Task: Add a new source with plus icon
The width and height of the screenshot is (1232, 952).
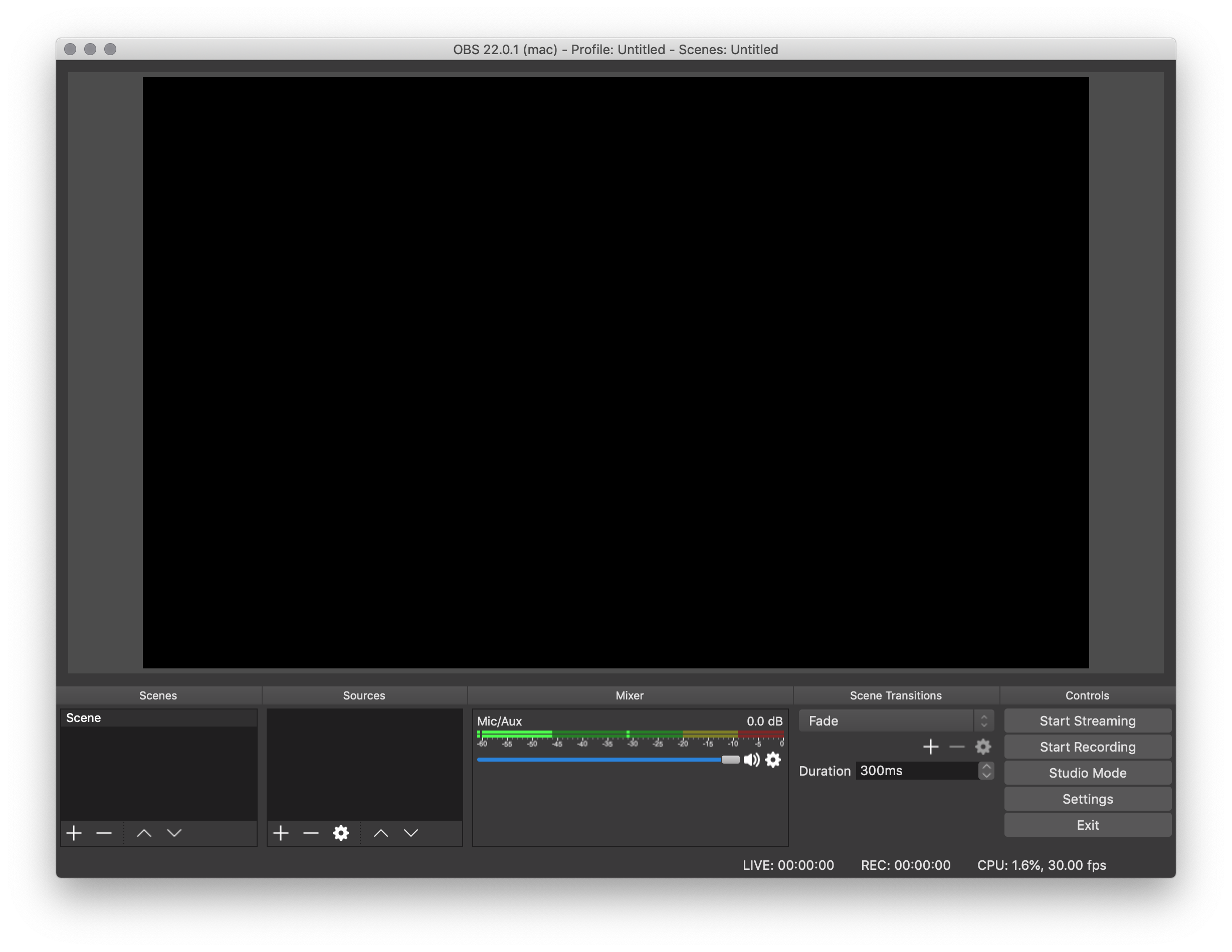Action: pyautogui.click(x=280, y=833)
